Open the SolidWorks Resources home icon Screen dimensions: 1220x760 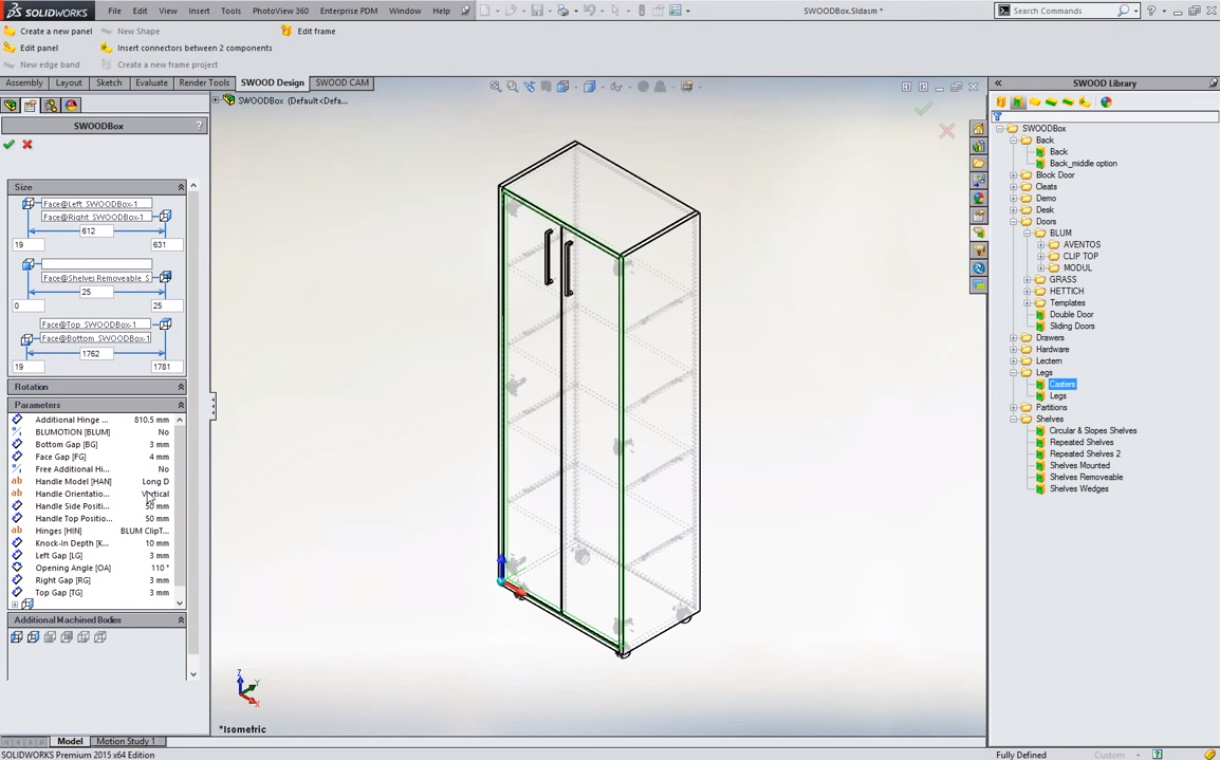[x=978, y=129]
